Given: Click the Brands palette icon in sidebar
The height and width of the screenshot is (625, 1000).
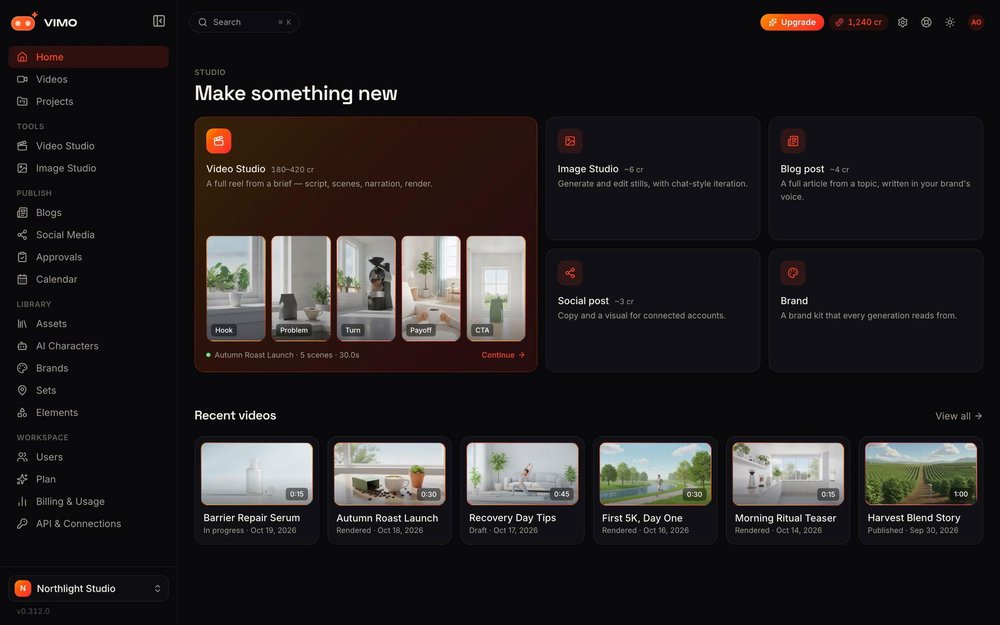Looking at the screenshot, I should pos(22,368).
